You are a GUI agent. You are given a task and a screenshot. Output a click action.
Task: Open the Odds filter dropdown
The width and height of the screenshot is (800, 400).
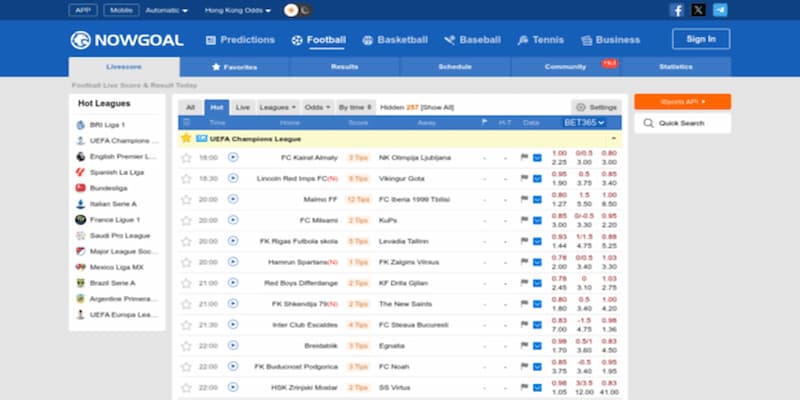tap(318, 107)
